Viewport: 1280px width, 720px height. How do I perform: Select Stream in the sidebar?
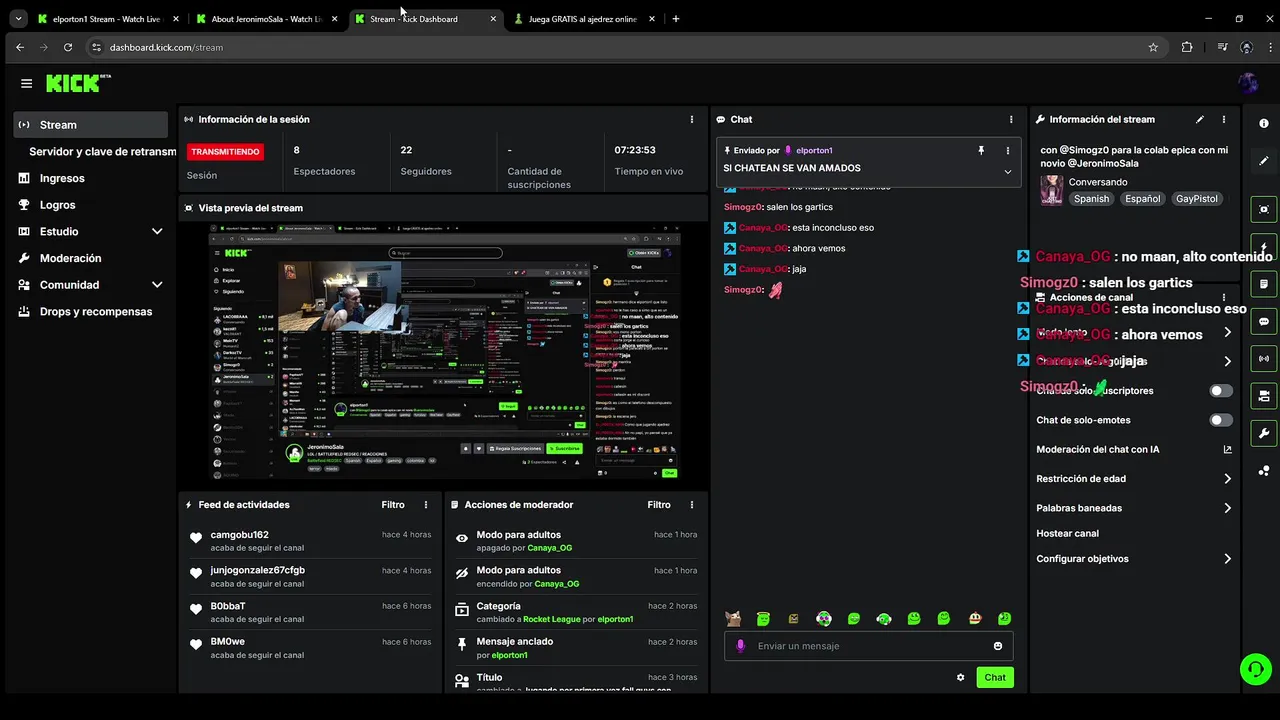[91, 125]
